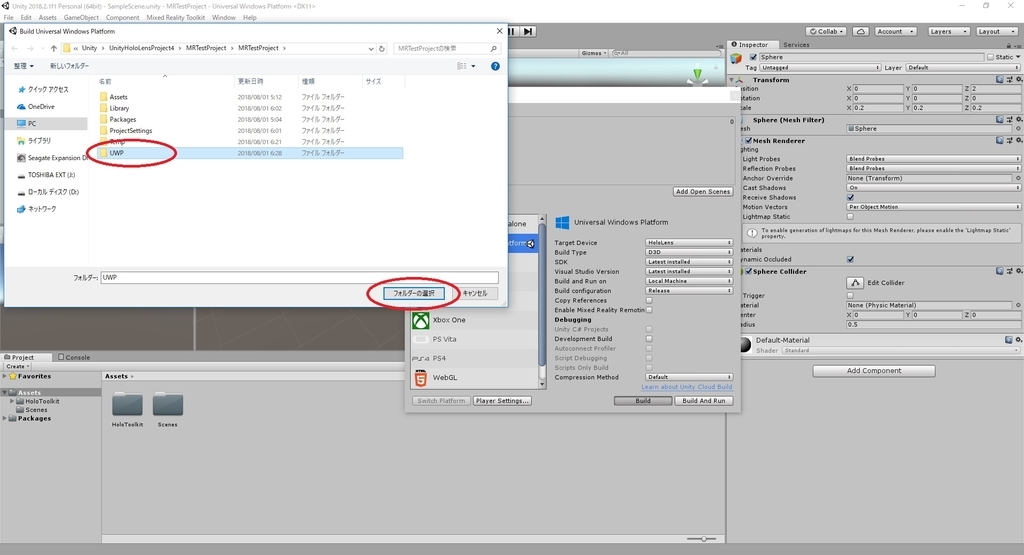Click the Sphere name field in Inspector

(x=871, y=57)
